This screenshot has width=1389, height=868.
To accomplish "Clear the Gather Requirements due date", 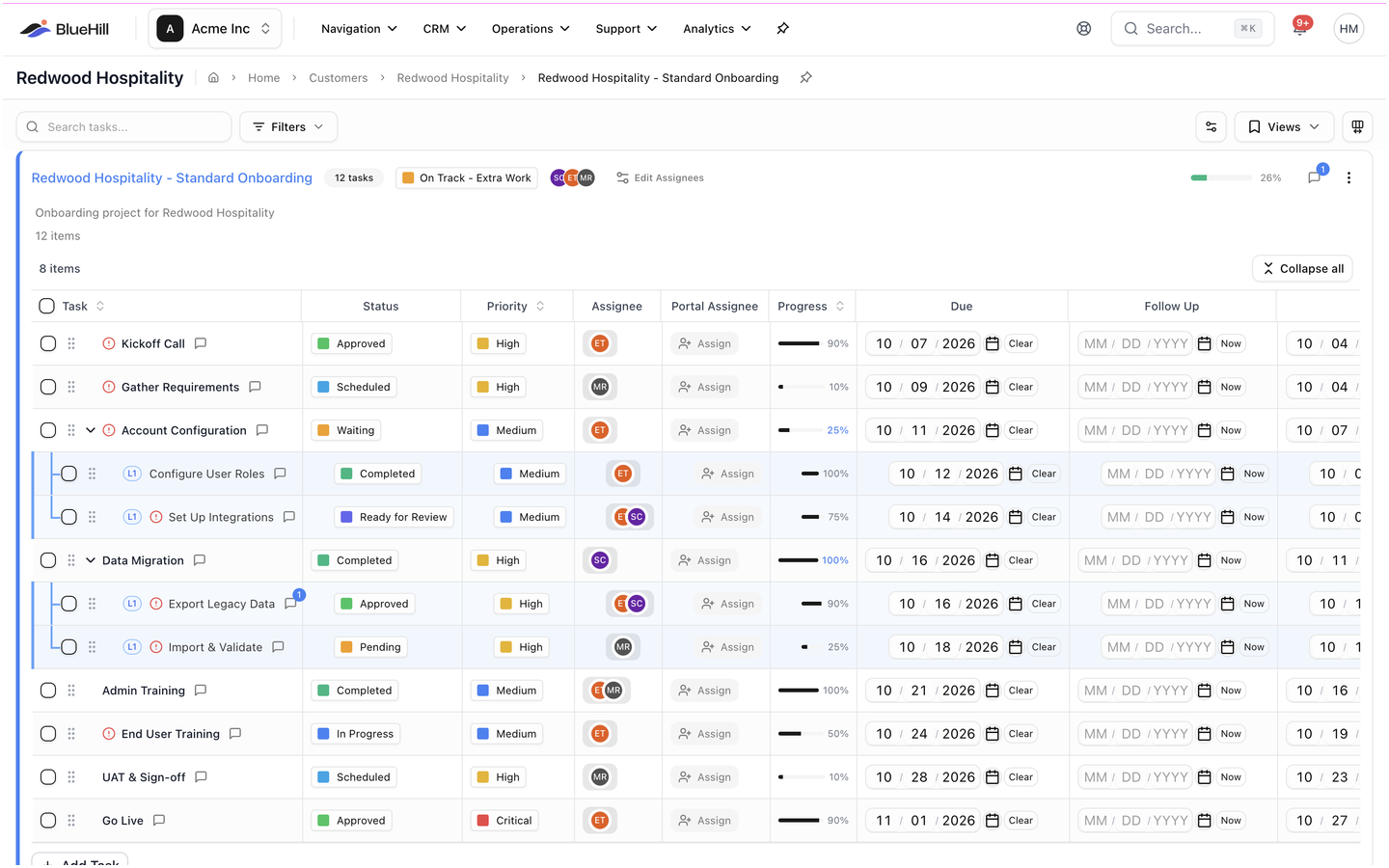I will (1021, 387).
